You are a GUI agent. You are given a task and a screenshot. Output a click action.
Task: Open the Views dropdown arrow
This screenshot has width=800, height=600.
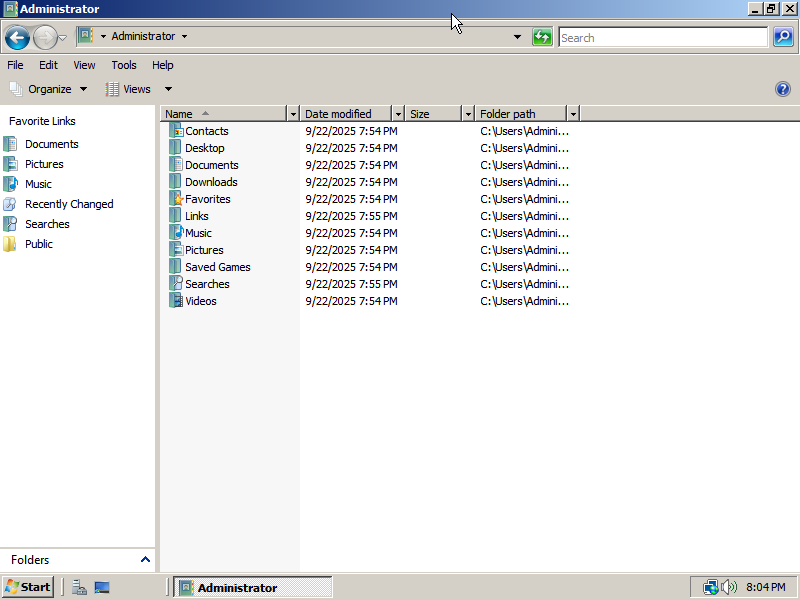point(168,89)
